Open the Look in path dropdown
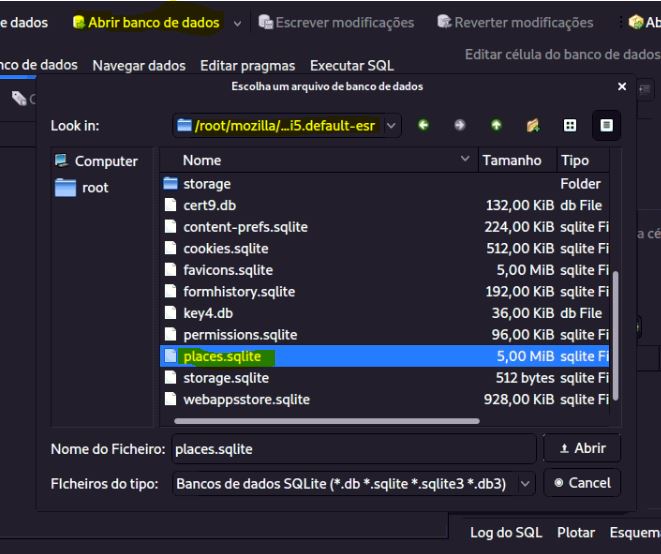The image size is (661, 554). point(391,126)
